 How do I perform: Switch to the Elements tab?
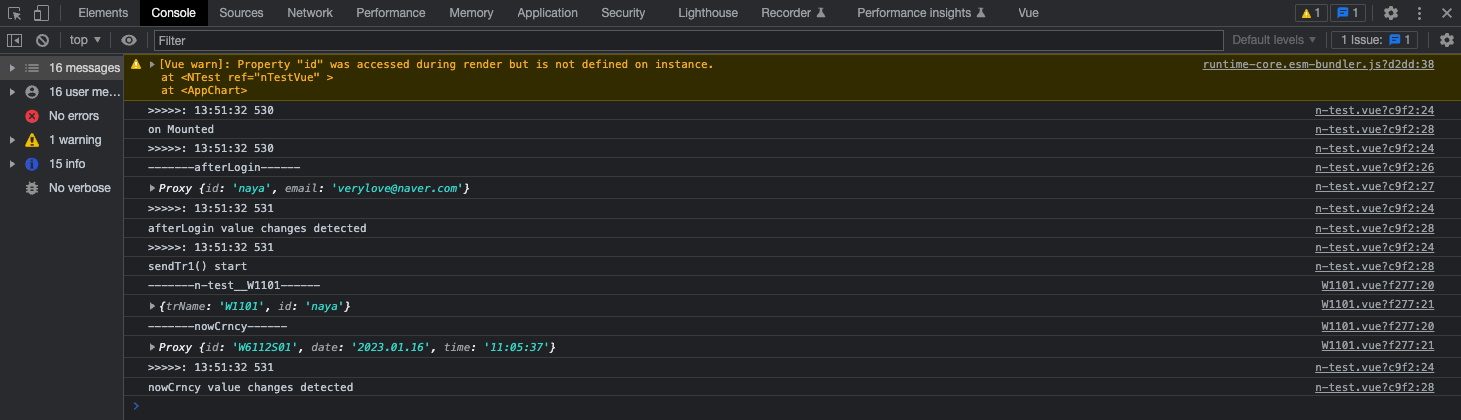click(103, 13)
